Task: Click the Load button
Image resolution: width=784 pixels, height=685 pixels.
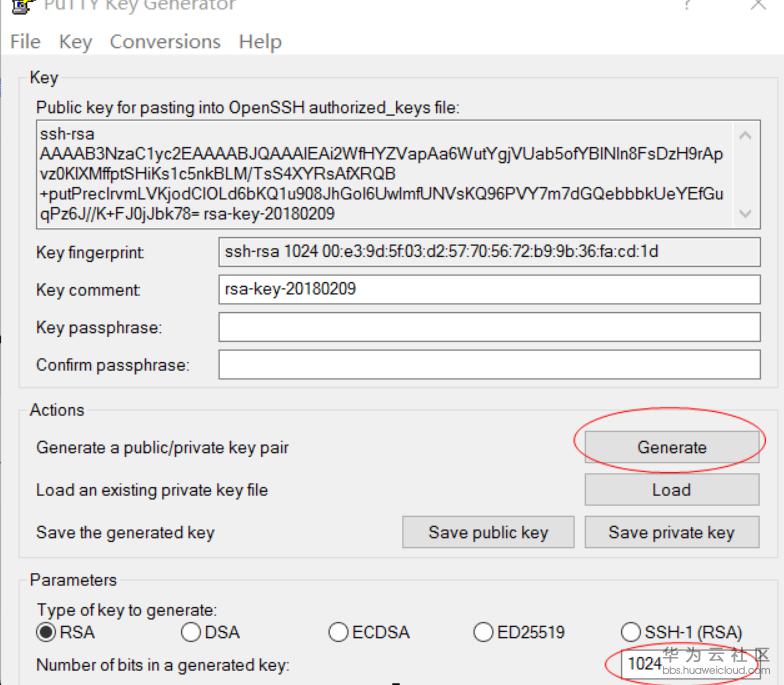Action: click(672, 490)
